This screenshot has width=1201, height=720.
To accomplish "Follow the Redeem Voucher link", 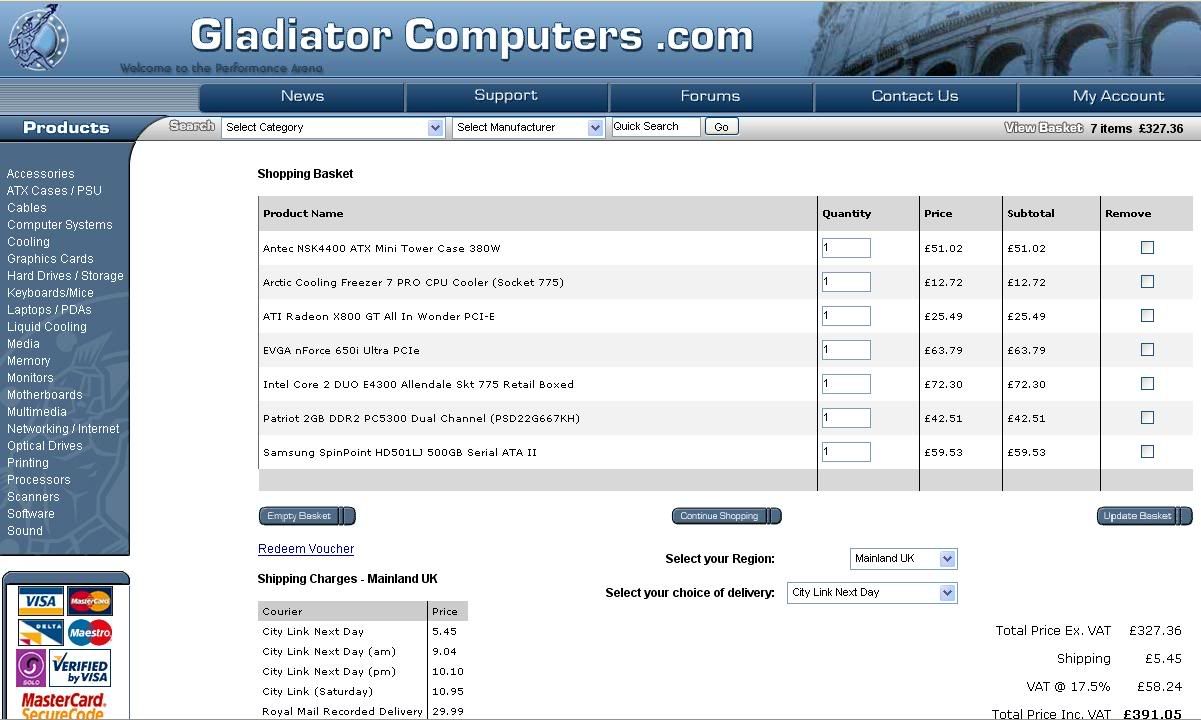I will pyautogui.click(x=306, y=549).
